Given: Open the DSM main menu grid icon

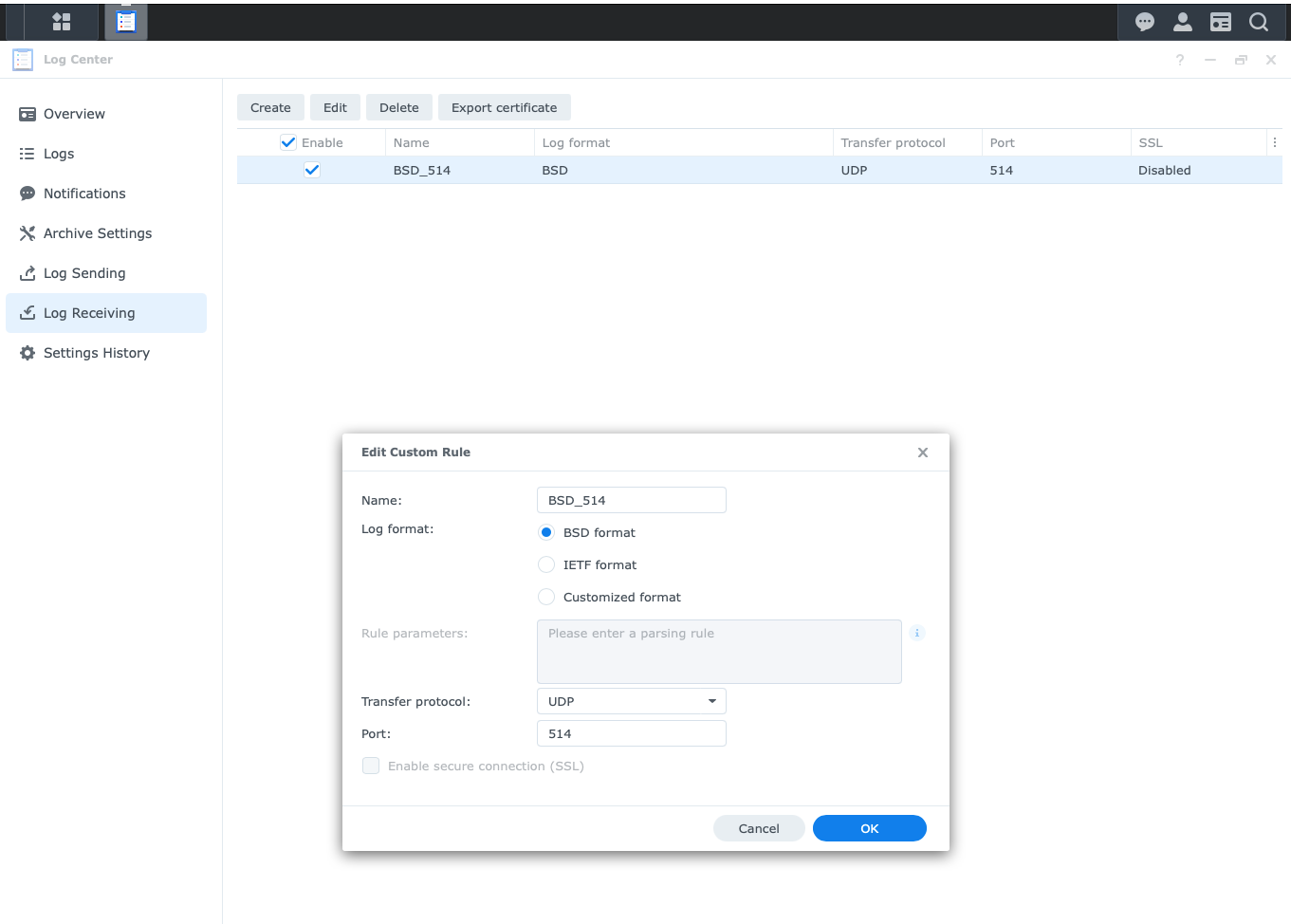Looking at the screenshot, I should (62, 22).
